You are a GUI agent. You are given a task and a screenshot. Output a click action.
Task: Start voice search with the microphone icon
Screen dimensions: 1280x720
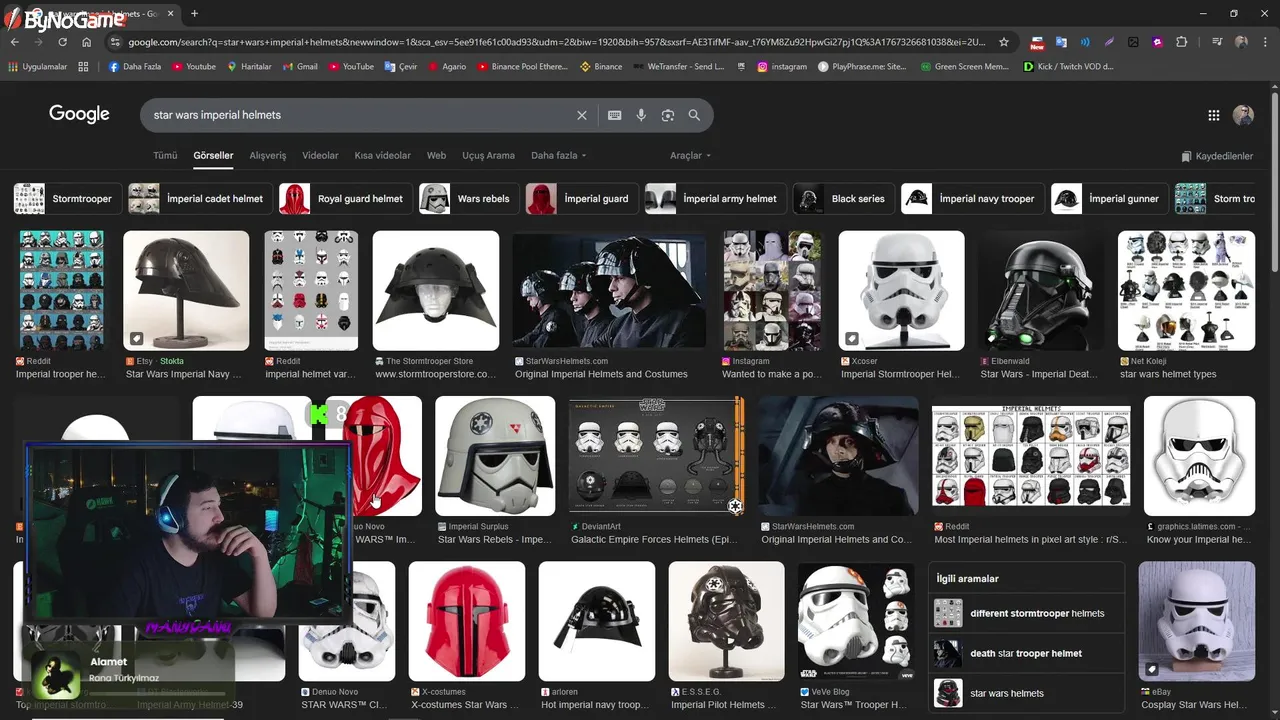coord(641,115)
